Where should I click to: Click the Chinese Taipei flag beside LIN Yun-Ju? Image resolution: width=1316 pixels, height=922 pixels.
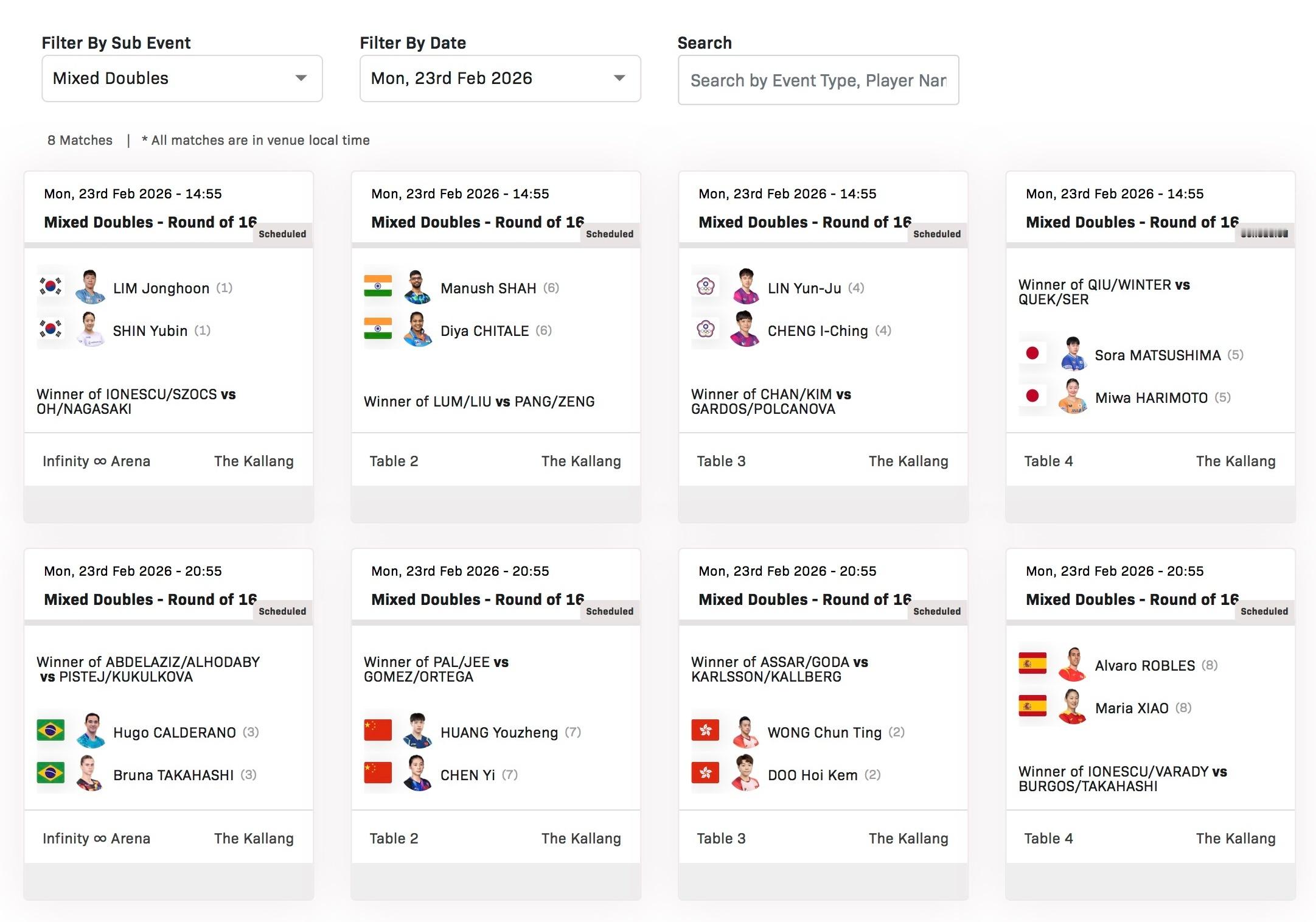pyautogui.click(x=705, y=286)
